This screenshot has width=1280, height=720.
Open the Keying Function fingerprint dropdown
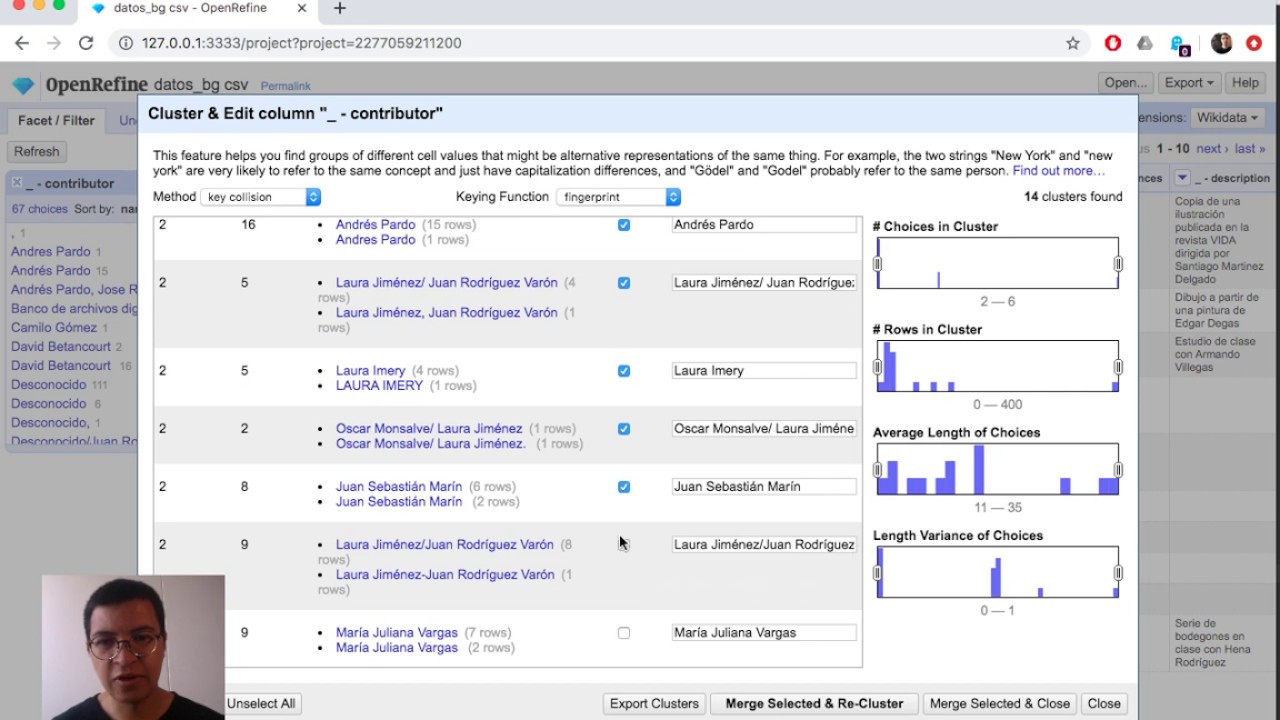click(x=618, y=197)
